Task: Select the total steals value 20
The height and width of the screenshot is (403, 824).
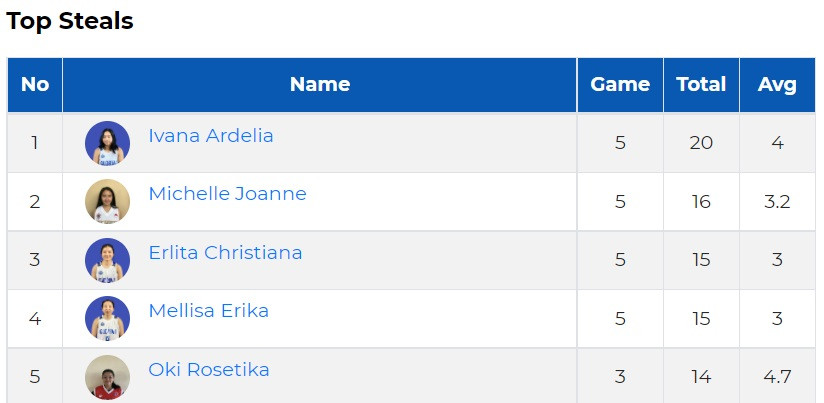Action: [x=701, y=142]
